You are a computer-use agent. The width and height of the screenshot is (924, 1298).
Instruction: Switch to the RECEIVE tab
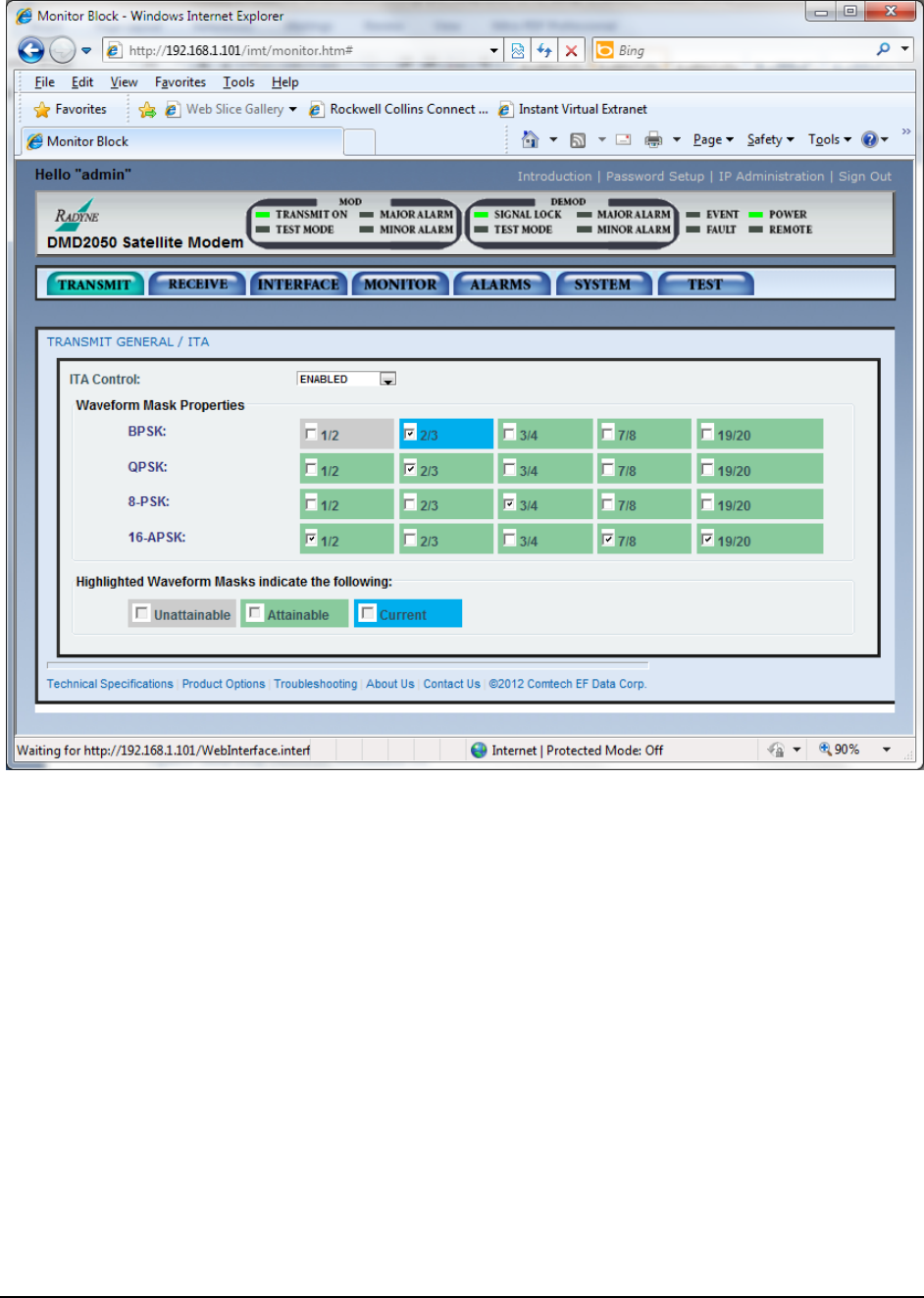pos(197,285)
